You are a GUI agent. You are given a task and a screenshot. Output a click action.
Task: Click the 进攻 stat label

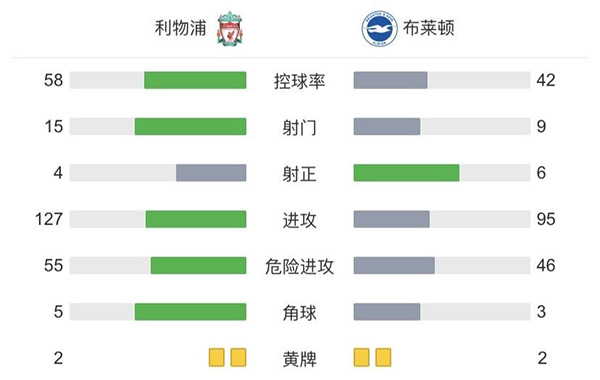point(300,220)
